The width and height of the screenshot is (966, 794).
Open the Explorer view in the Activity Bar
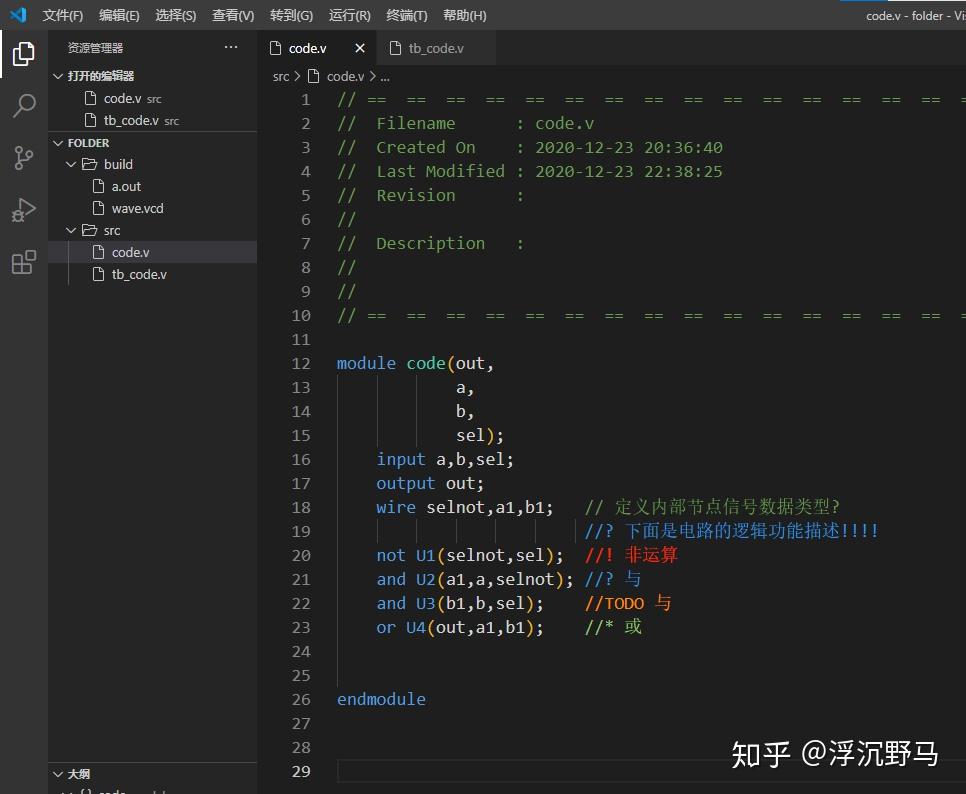click(23, 54)
